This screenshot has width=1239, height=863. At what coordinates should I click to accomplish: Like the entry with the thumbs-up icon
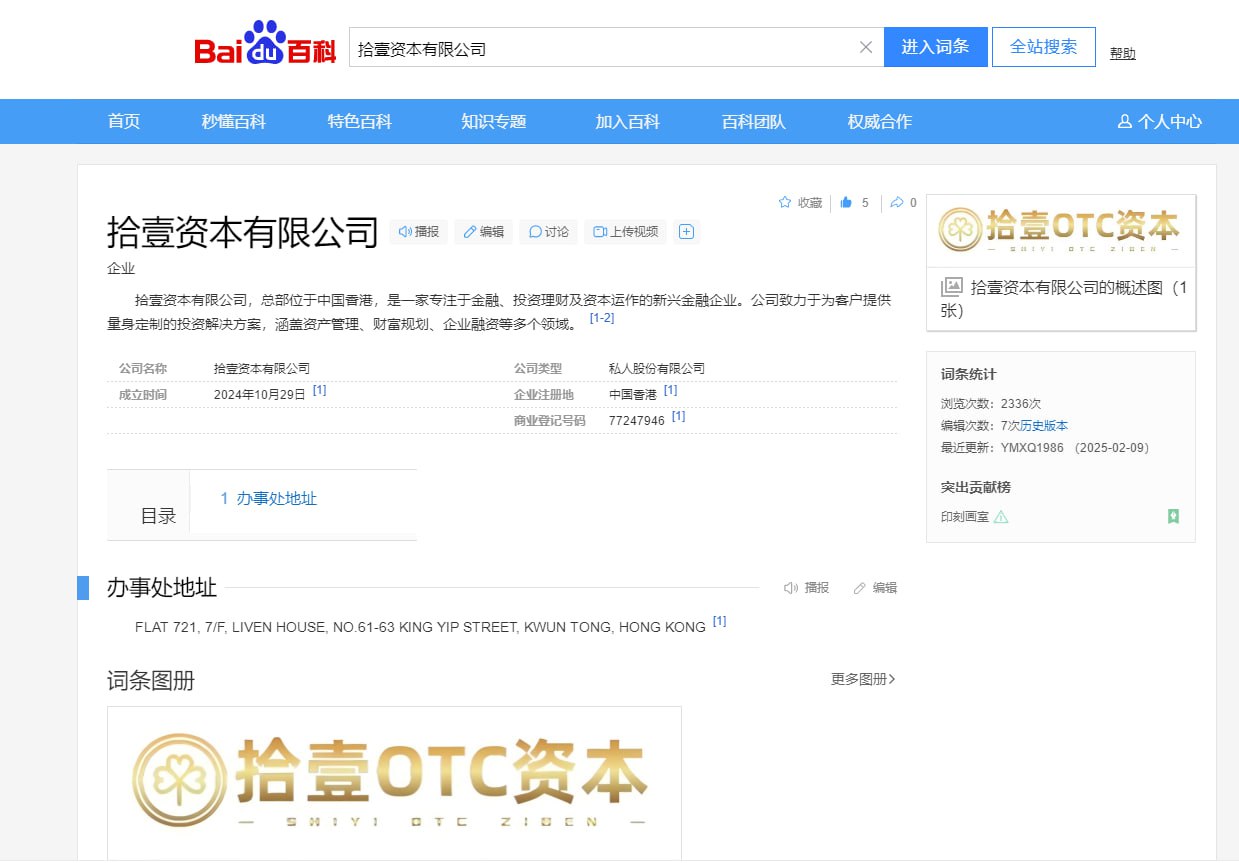point(846,203)
